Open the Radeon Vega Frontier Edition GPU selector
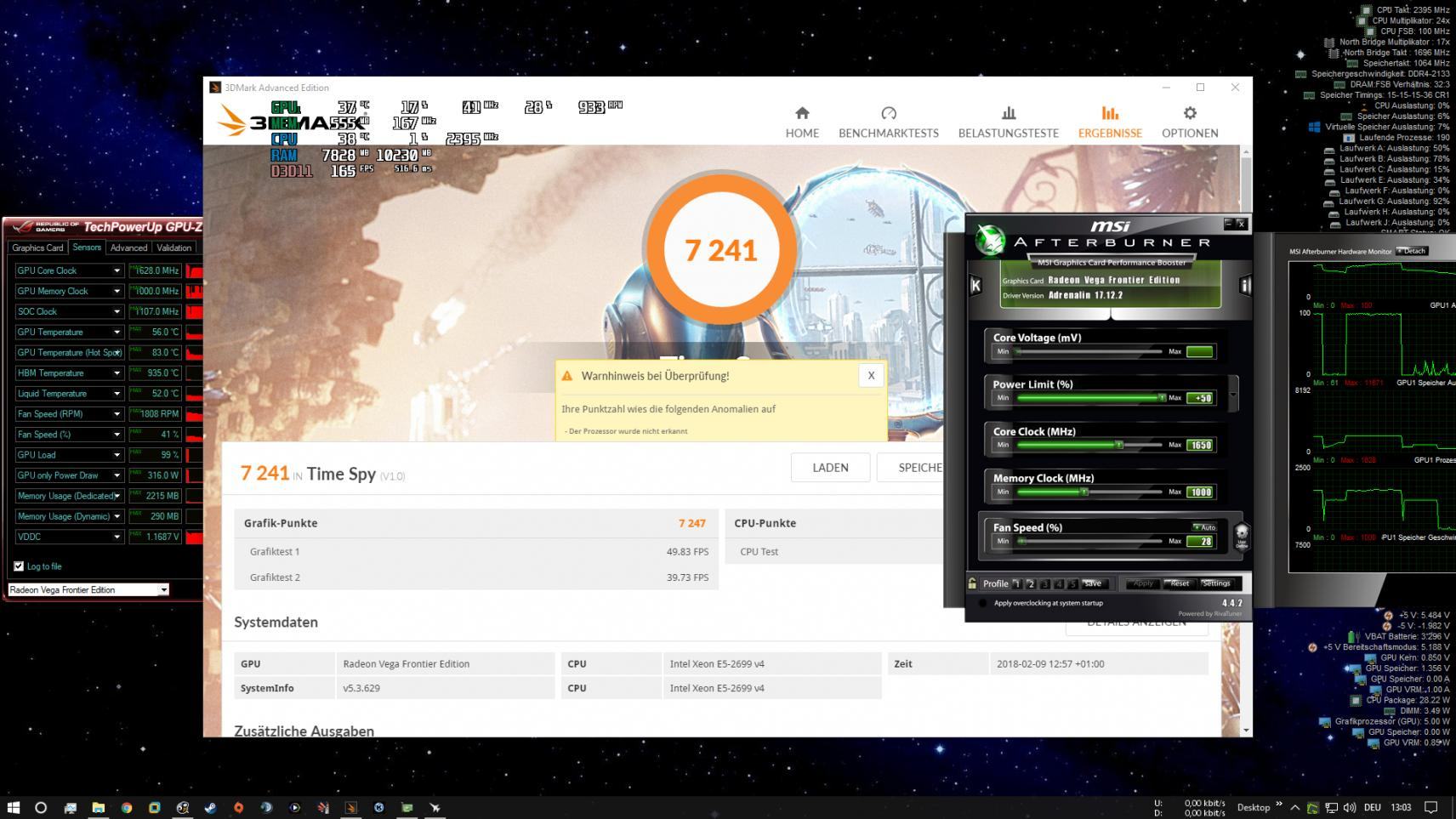The height and width of the screenshot is (819, 1456). tap(88, 589)
